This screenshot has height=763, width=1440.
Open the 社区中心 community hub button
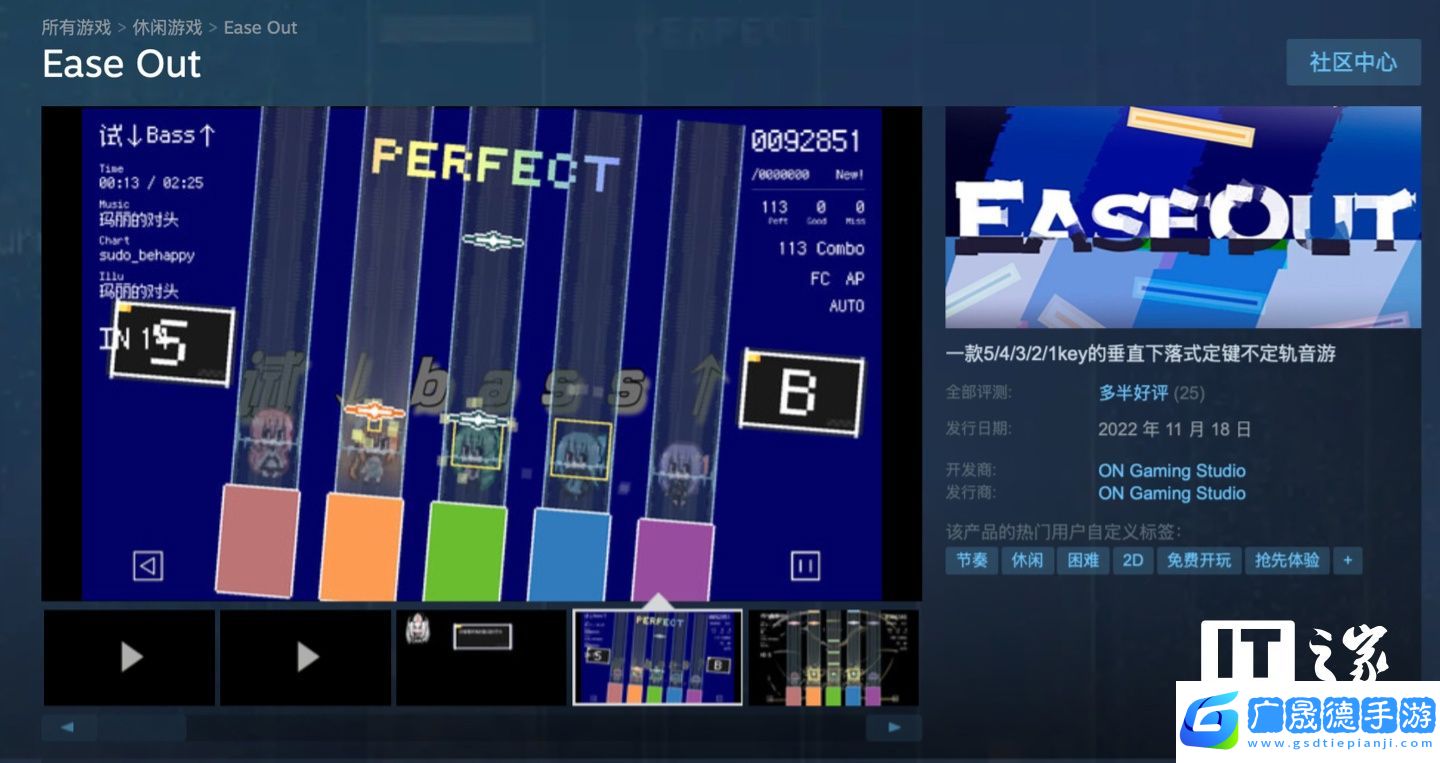(x=1353, y=62)
